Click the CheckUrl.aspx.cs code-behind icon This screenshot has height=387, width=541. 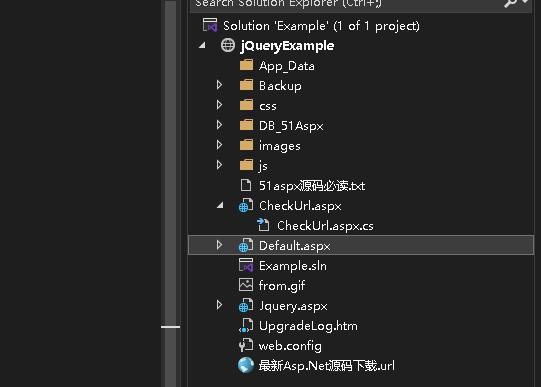[263, 225]
